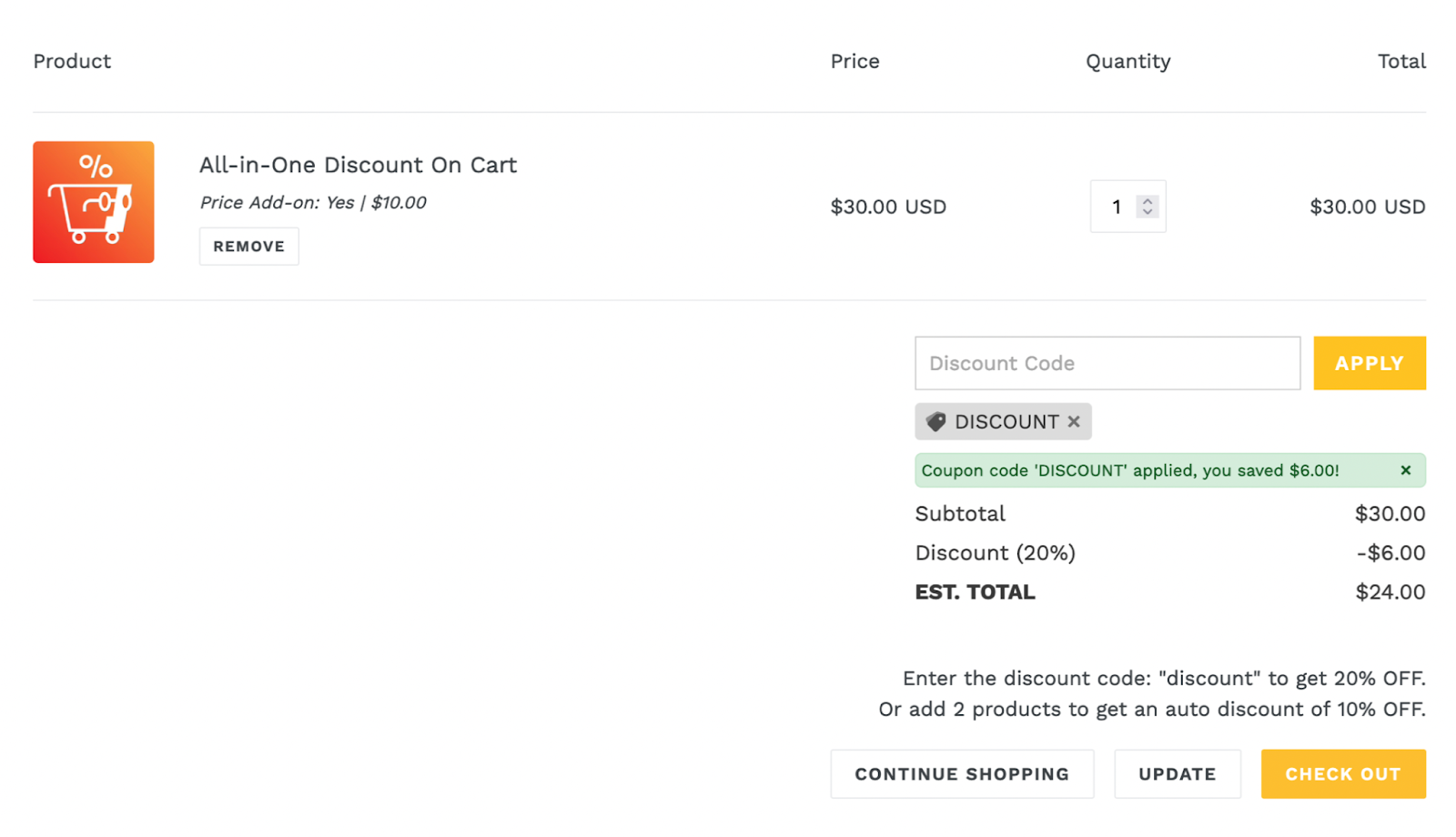The width and height of the screenshot is (1456, 837).
Task: Click the Quantity column header
Action: [x=1127, y=61]
